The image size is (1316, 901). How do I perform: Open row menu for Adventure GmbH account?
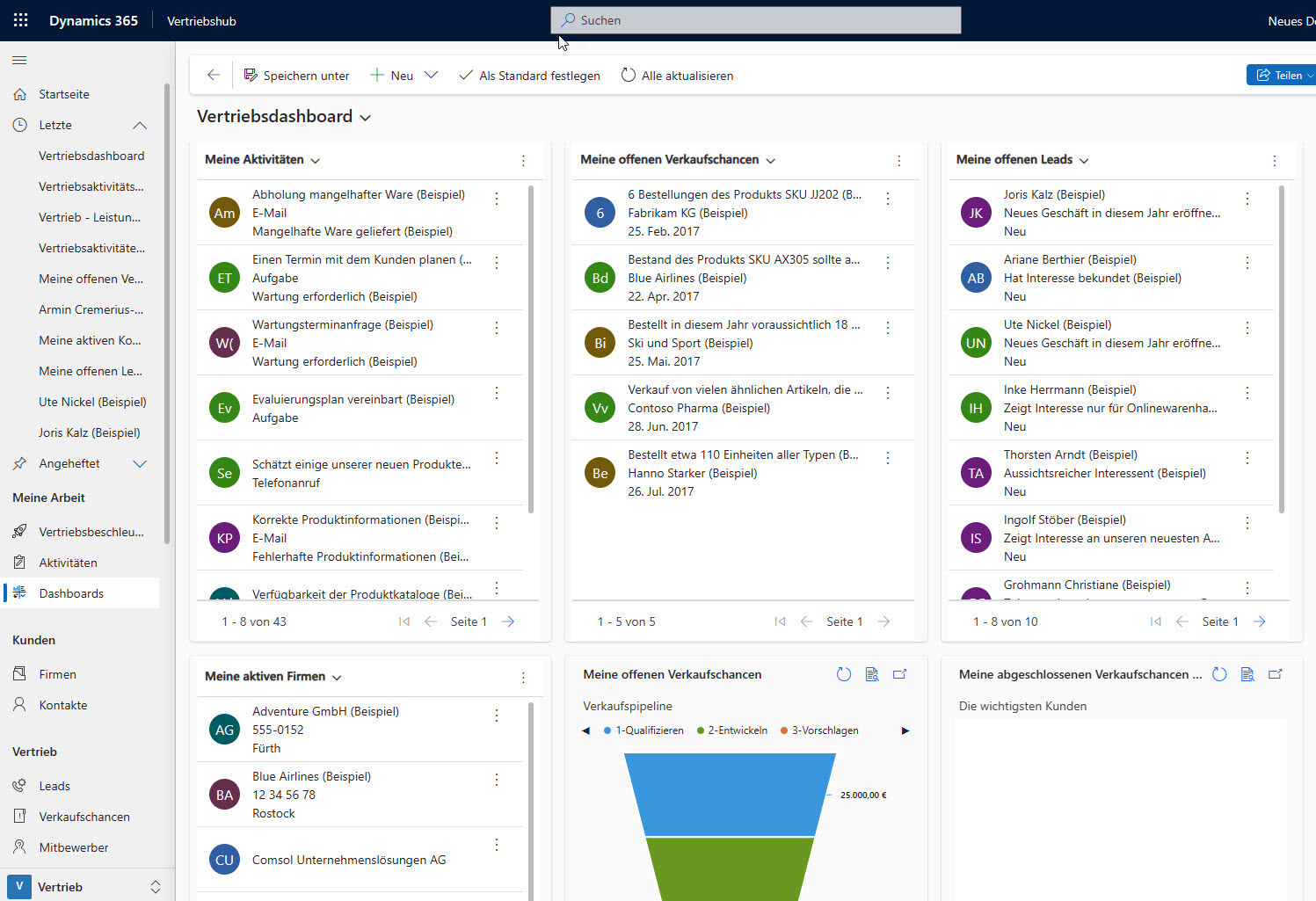pos(497,716)
